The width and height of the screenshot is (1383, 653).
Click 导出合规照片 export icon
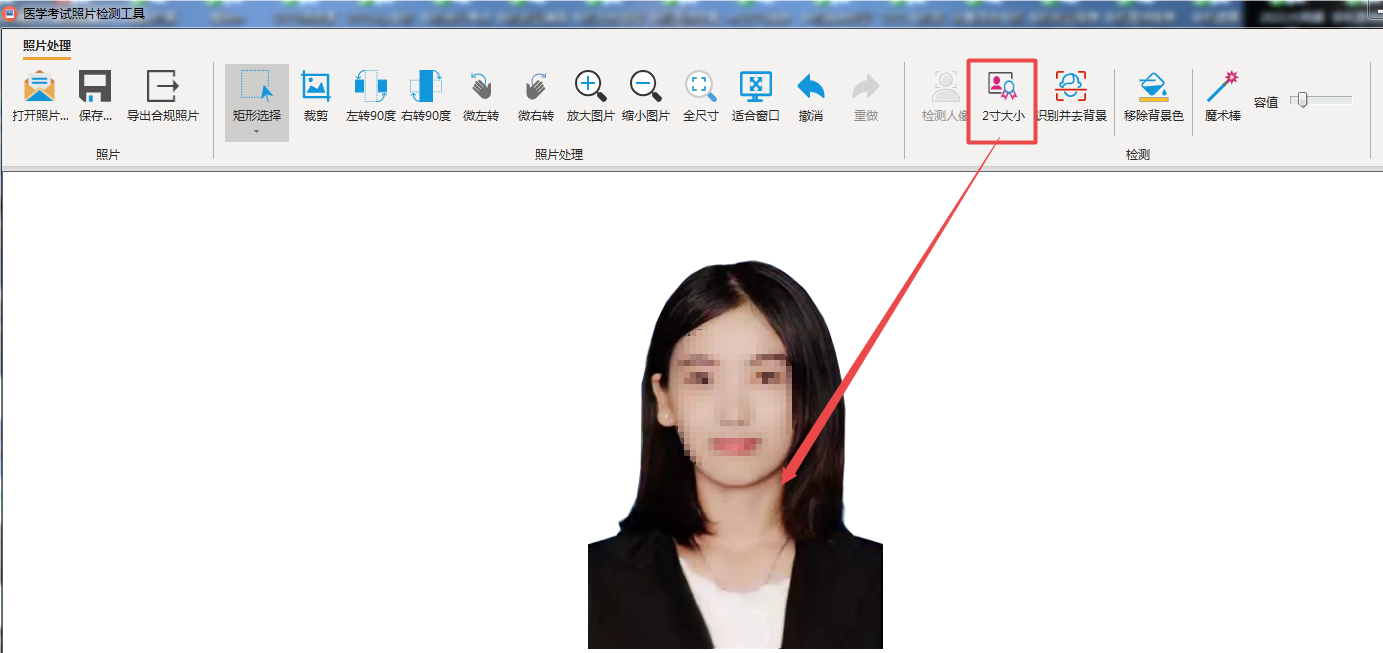click(x=162, y=88)
